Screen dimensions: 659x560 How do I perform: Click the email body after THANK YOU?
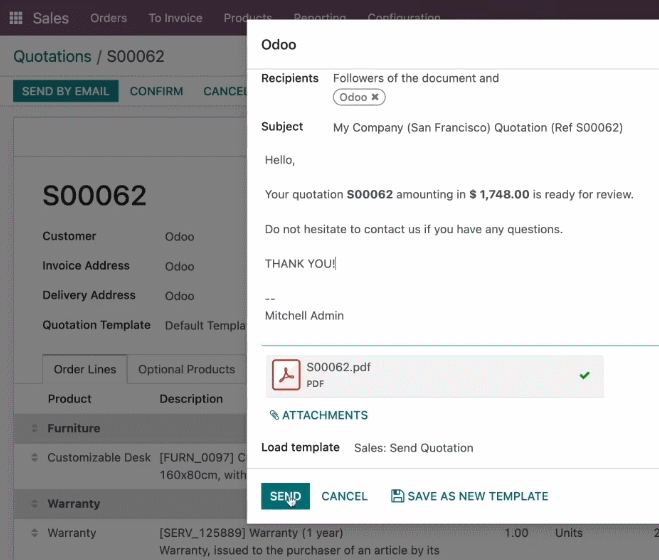[x=336, y=264]
